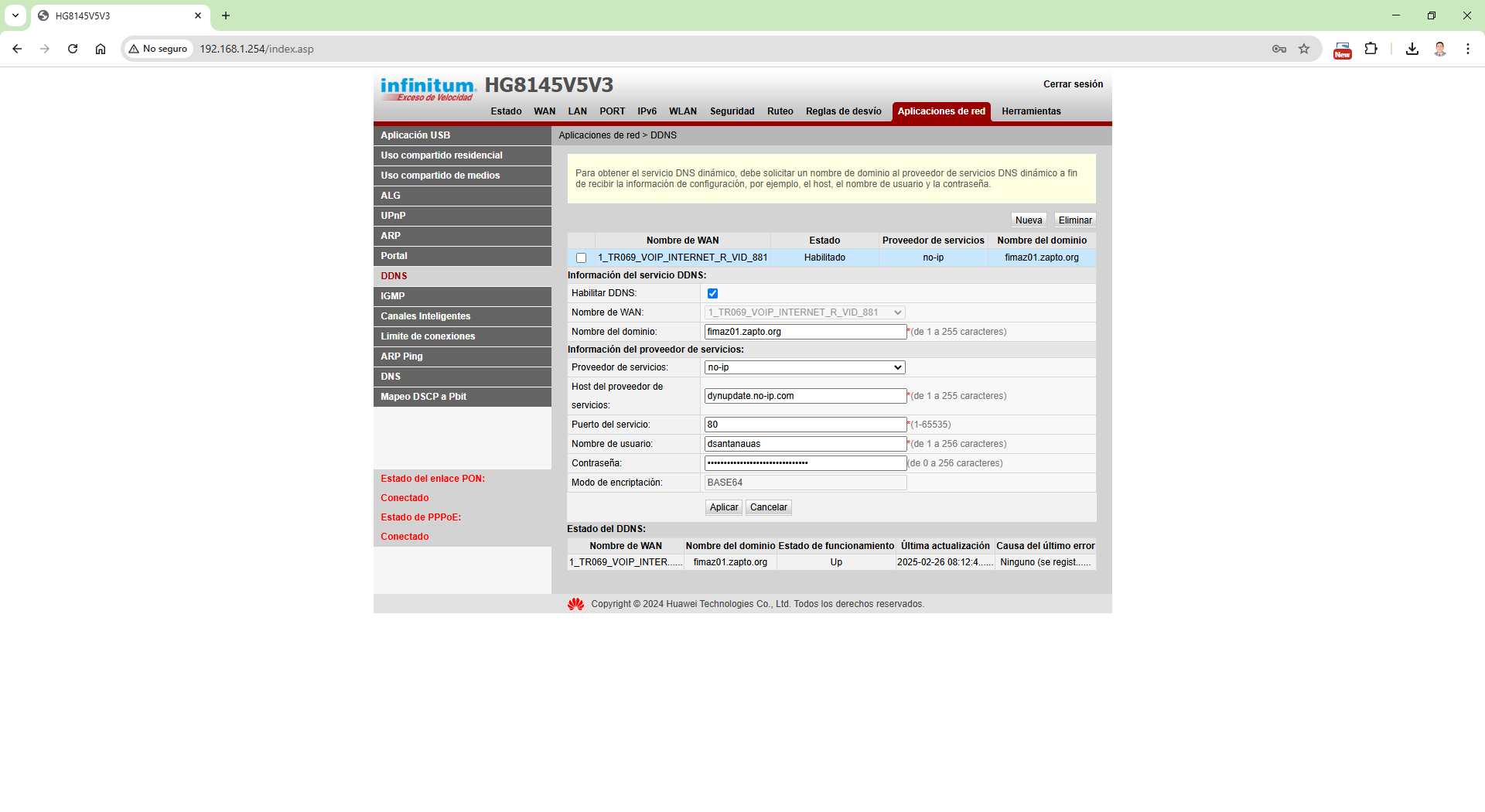This screenshot has width=1485, height=812.
Task: Open the Nombre de WAN dropdown
Action: 896,312
